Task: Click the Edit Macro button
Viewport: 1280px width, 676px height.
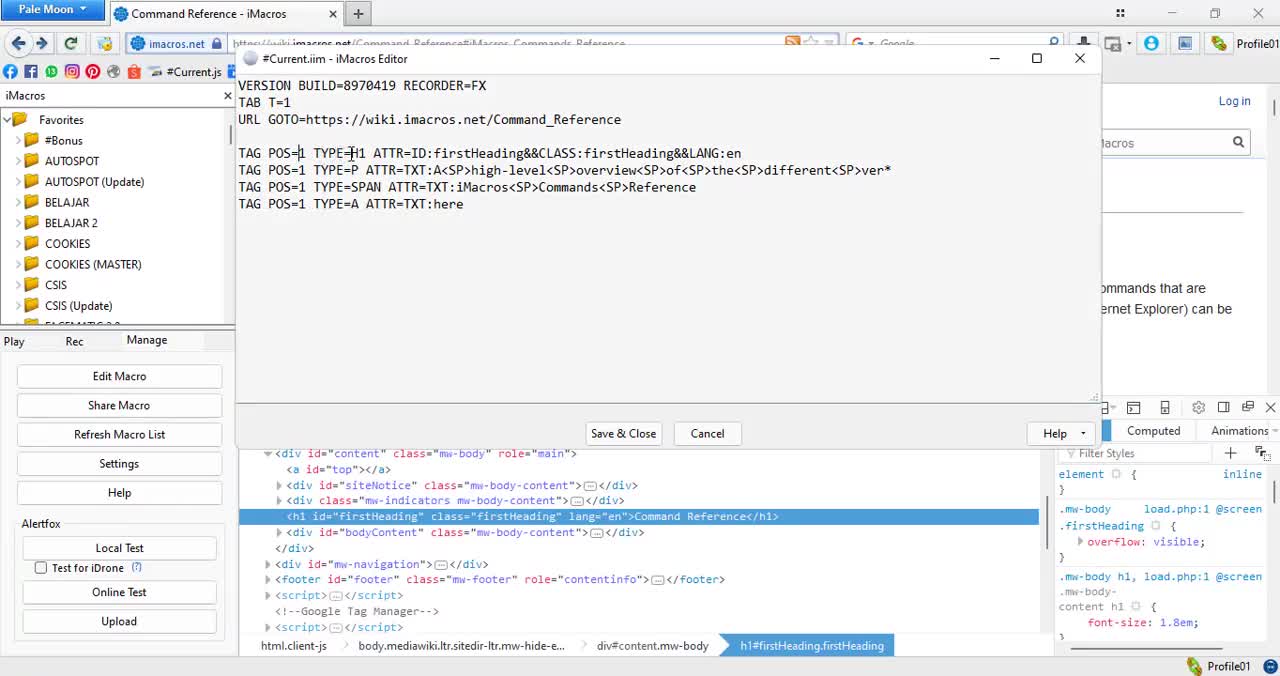Action: click(x=119, y=376)
